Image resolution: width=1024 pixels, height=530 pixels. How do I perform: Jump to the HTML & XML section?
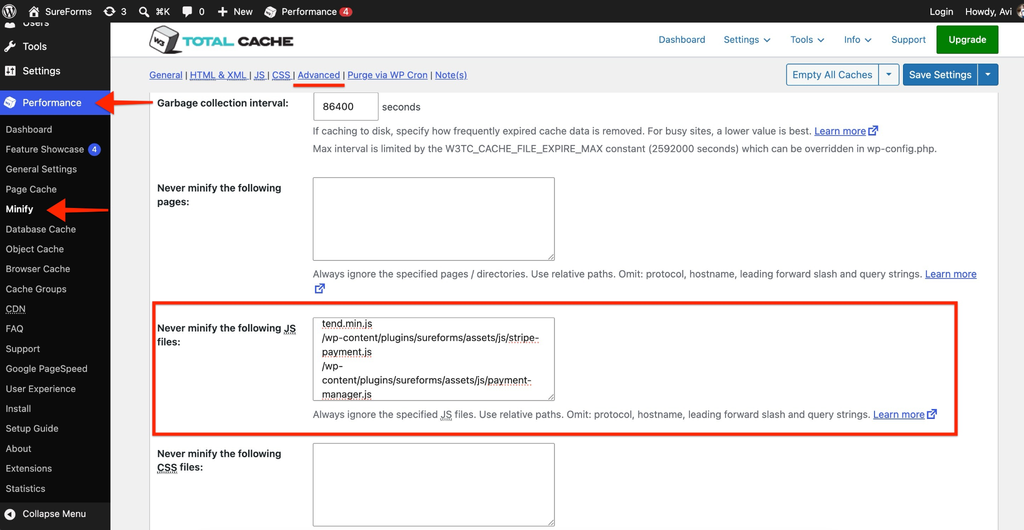pos(218,75)
